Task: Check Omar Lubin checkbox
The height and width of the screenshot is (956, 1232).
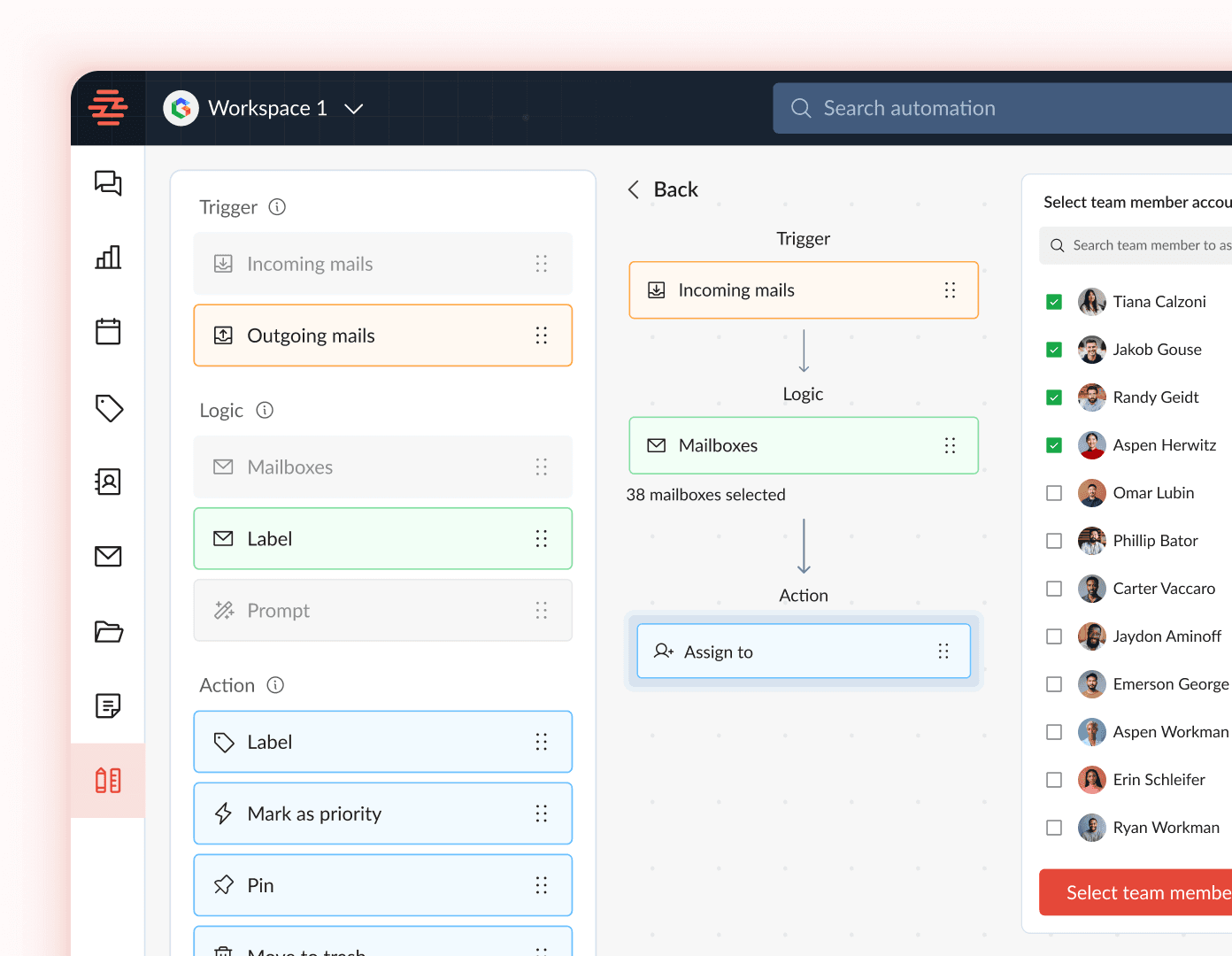Action: [x=1054, y=493]
